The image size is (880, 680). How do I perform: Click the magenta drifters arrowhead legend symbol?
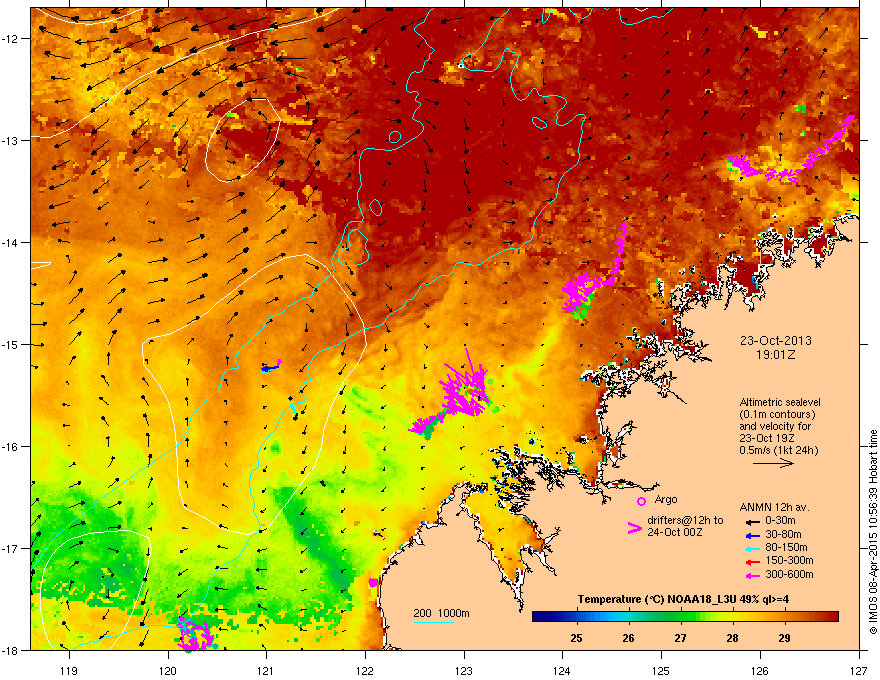[x=634, y=527]
